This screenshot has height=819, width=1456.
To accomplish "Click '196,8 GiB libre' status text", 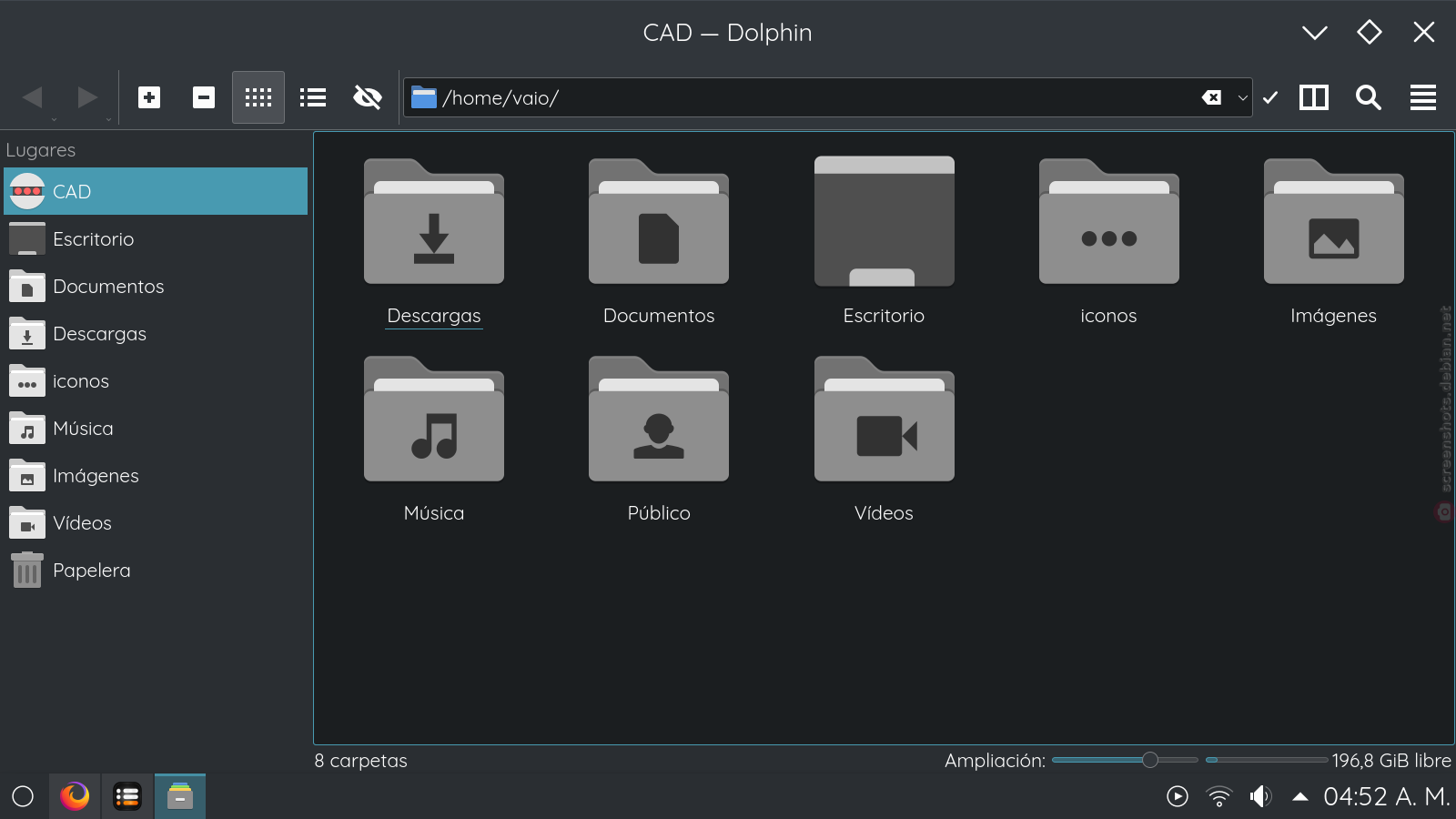I will click(1391, 761).
